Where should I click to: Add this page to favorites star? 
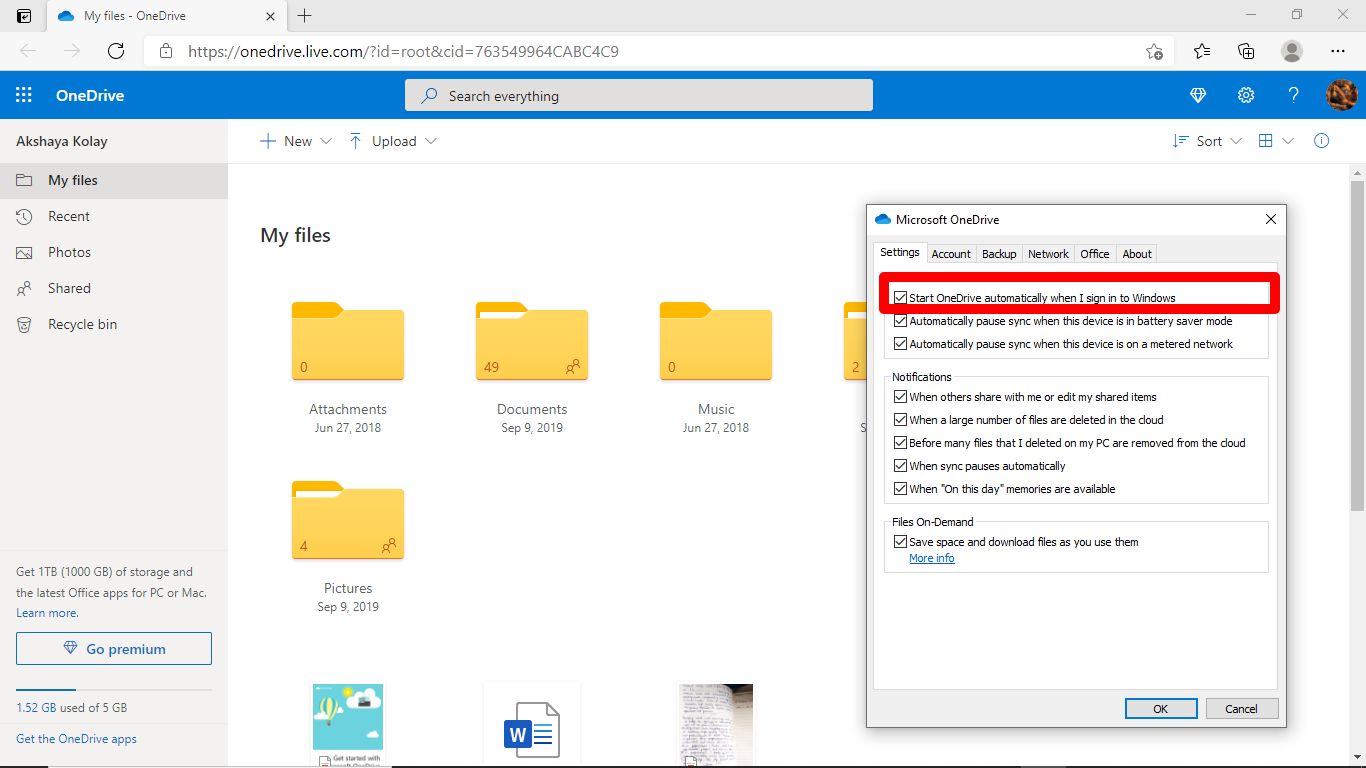click(1154, 51)
